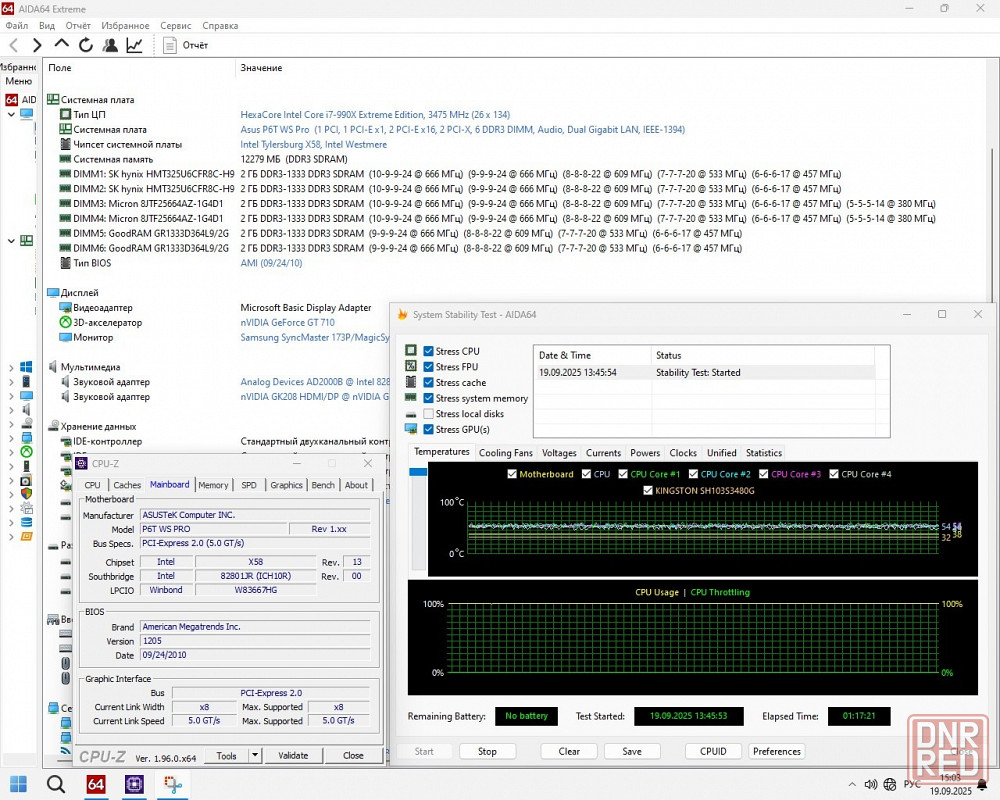The width and height of the screenshot is (1000, 800).
Task: Open Windows Search from the taskbar
Action: pos(57,784)
